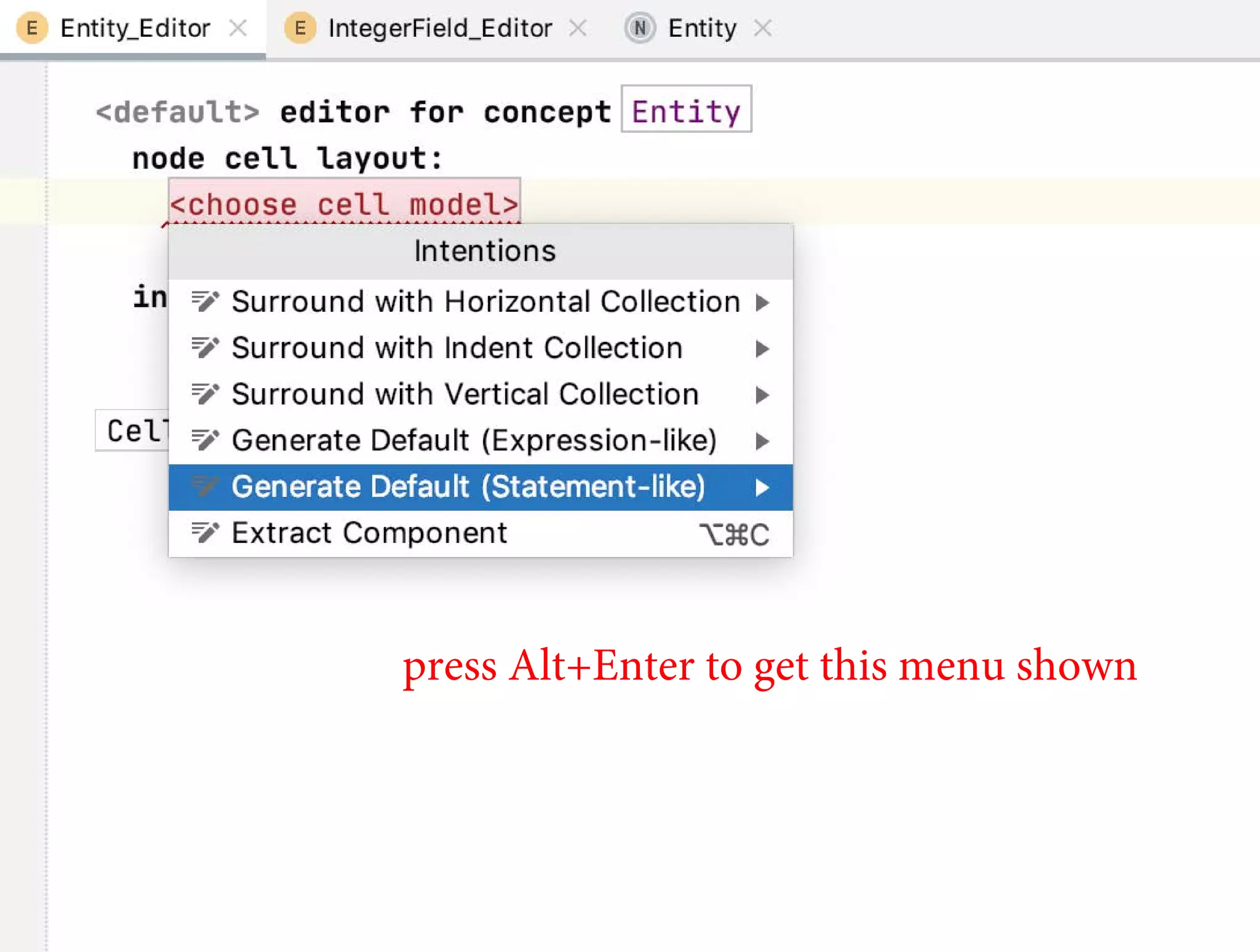Expand submenu arrow for Surround with Horizontal Collection
This screenshot has width=1260, height=952.
(762, 302)
